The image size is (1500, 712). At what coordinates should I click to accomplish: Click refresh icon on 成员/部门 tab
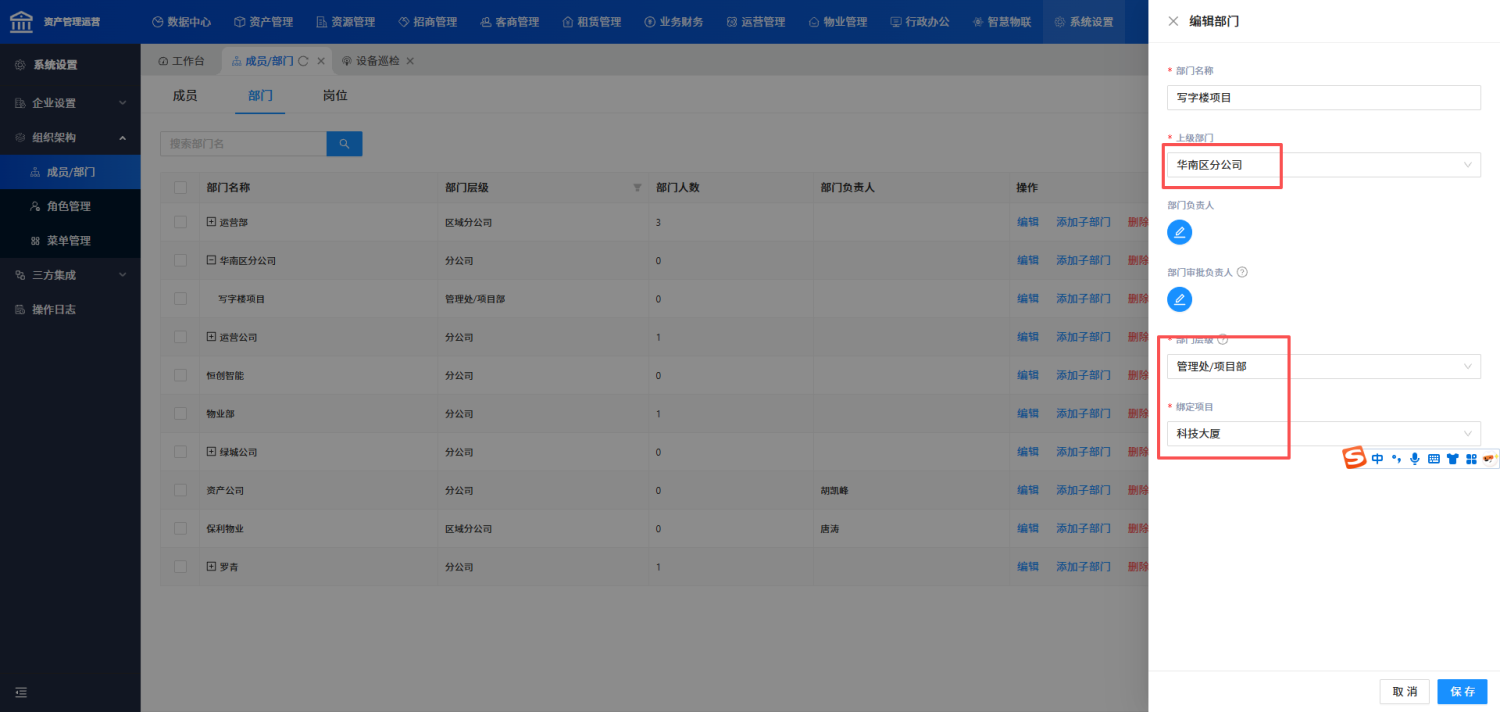tap(303, 61)
